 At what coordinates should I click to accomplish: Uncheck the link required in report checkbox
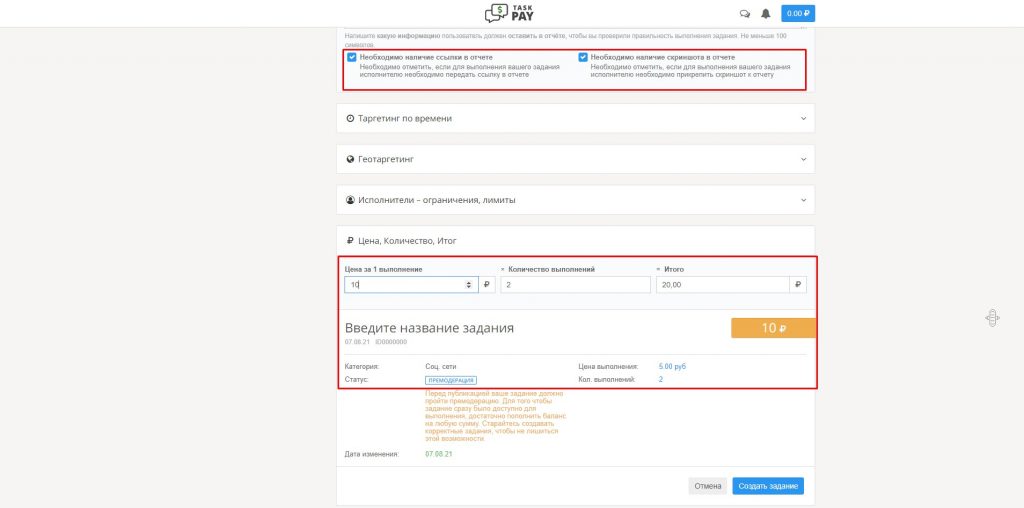tap(352, 57)
